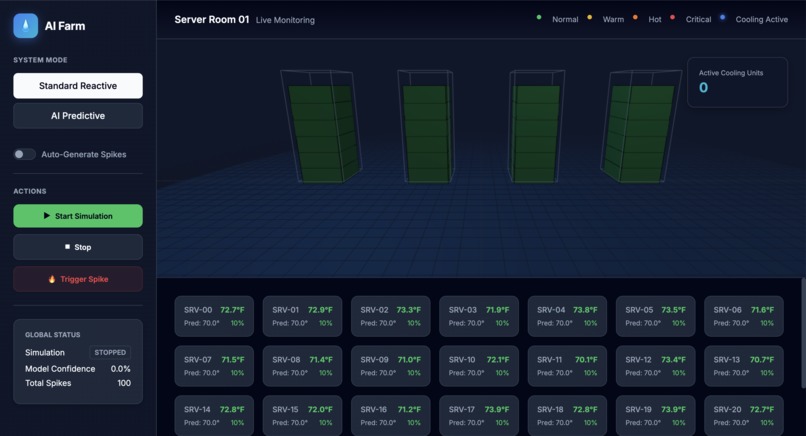The height and width of the screenshot is (436, 806).
Task: Click the server list vertical scrollbar
Action: (x=803, y=333)
